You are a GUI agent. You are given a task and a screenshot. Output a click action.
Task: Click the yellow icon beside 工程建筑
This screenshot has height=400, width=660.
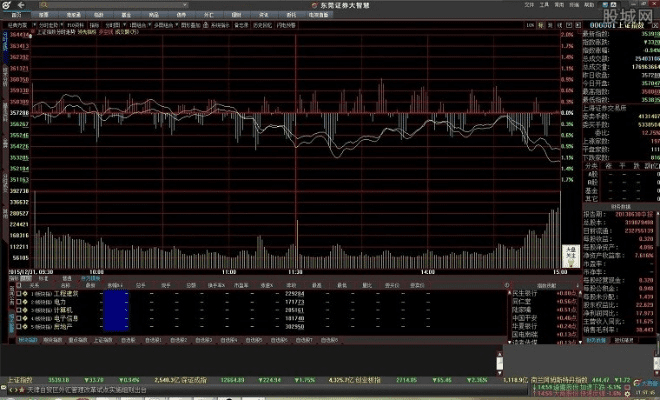pos(24,291)
